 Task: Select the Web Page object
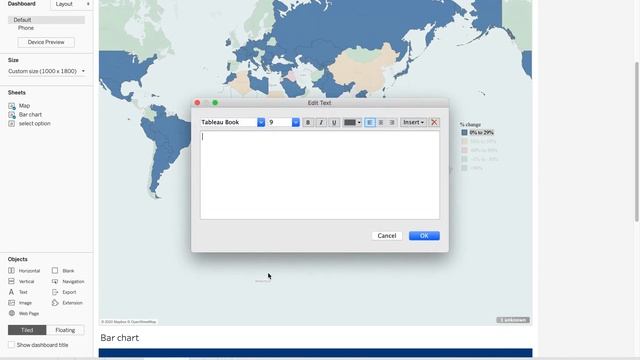coord(24,313)
